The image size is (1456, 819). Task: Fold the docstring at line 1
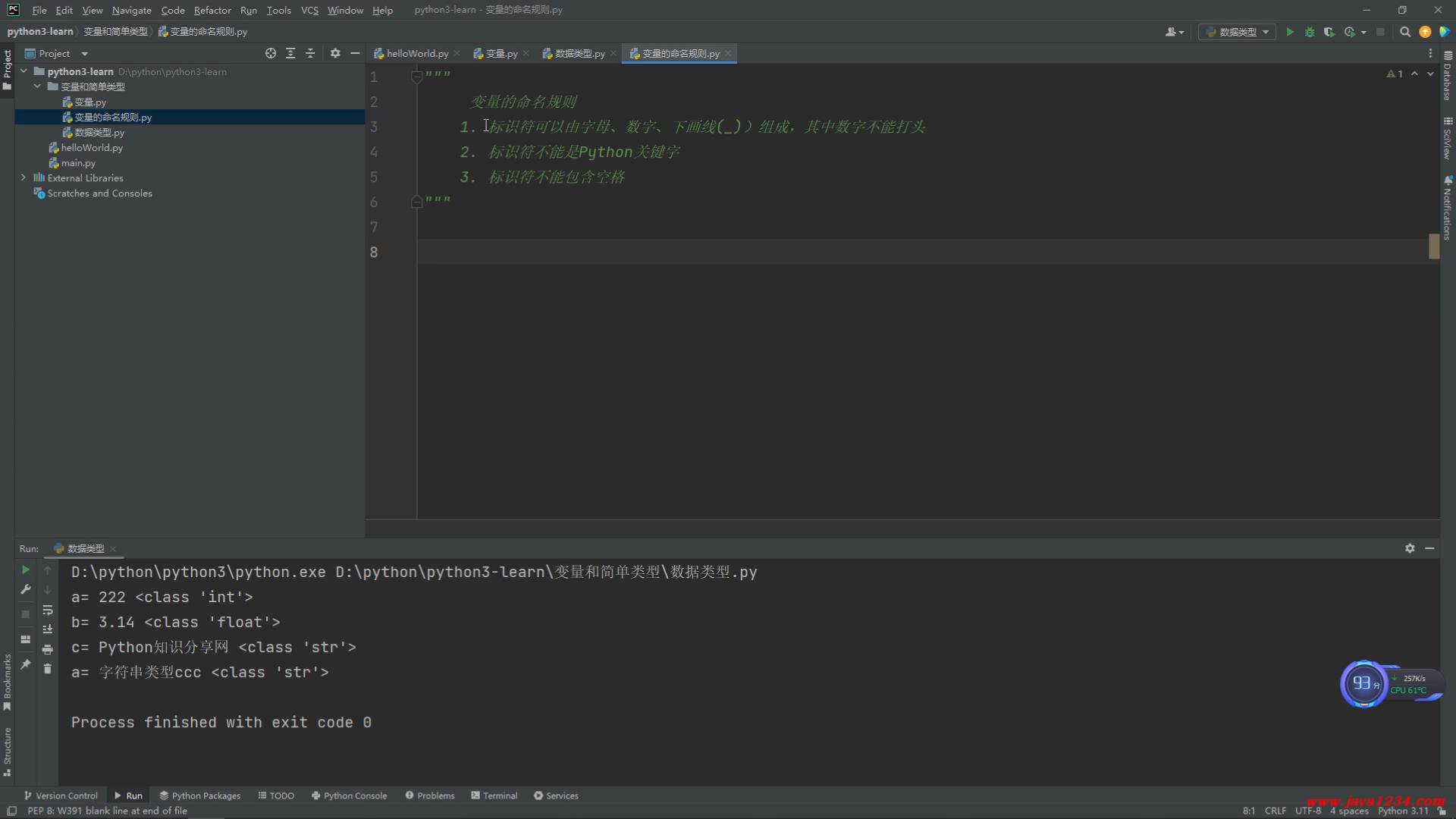point(416,77)
